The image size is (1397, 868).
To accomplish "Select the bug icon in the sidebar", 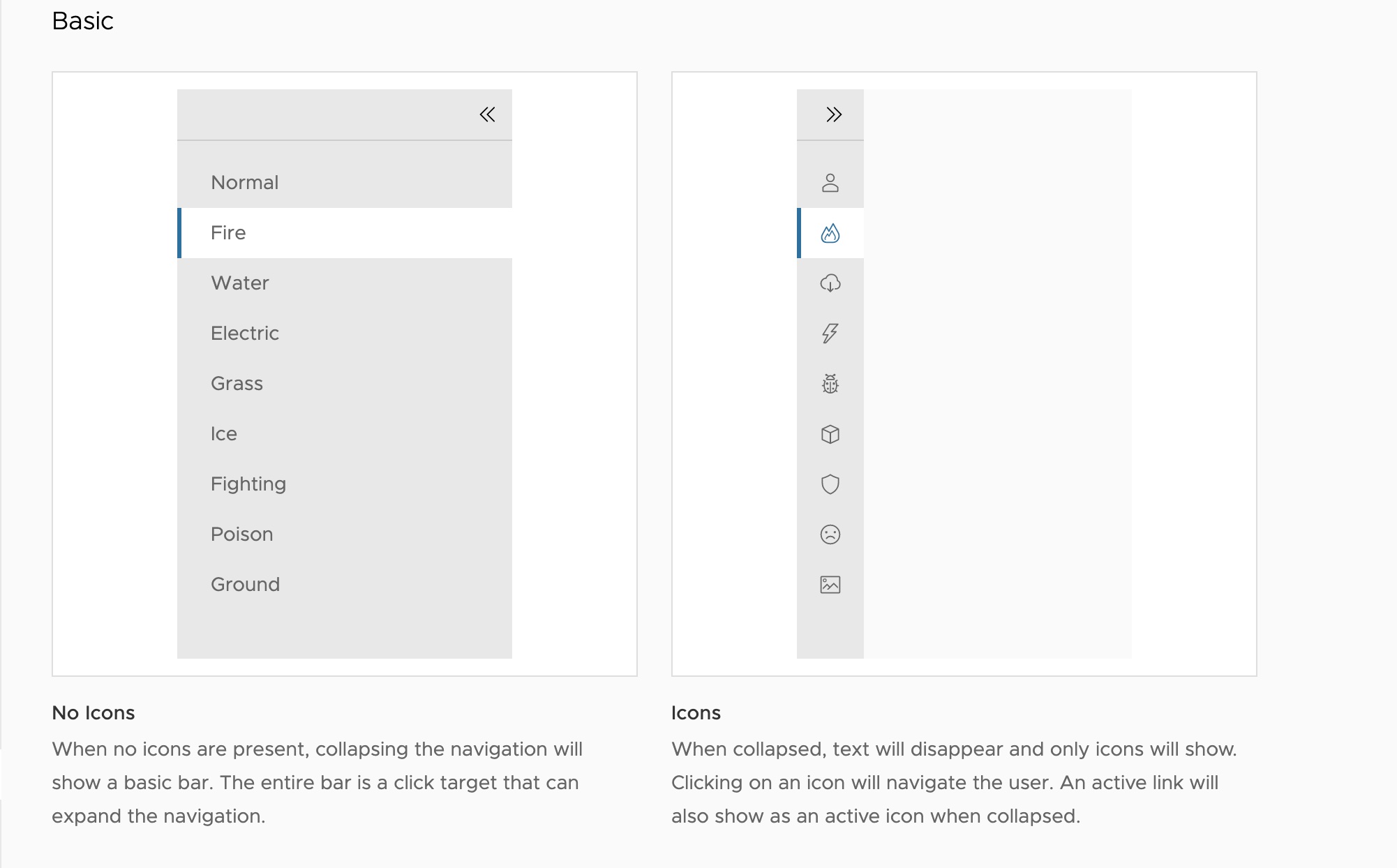I will pyautogui.click(x=830, y=384).
